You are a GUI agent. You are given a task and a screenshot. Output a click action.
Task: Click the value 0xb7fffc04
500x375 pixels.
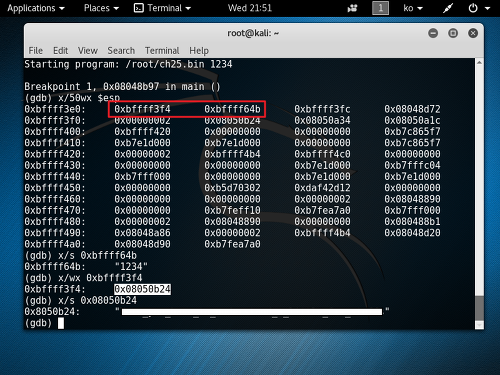pyautogui.click(x=412, y=165)
